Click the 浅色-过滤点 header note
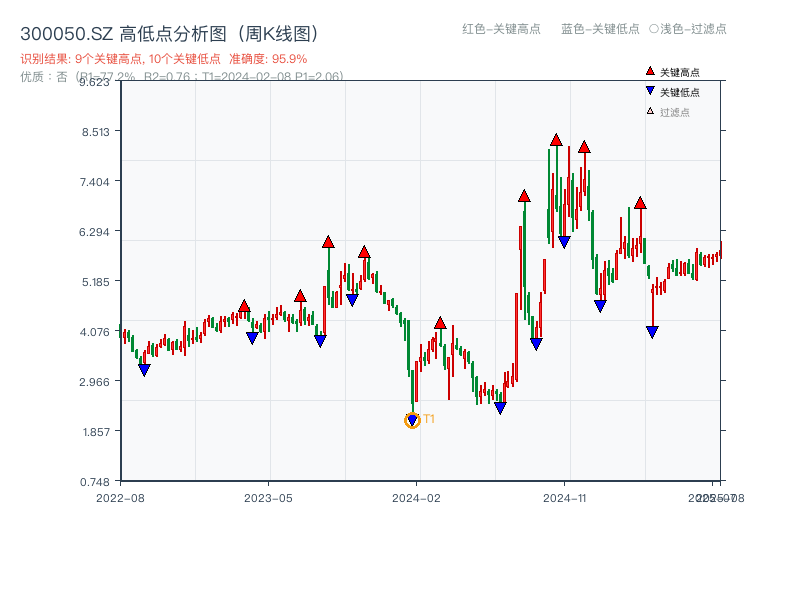800x600 pixels. click(688, 29)
